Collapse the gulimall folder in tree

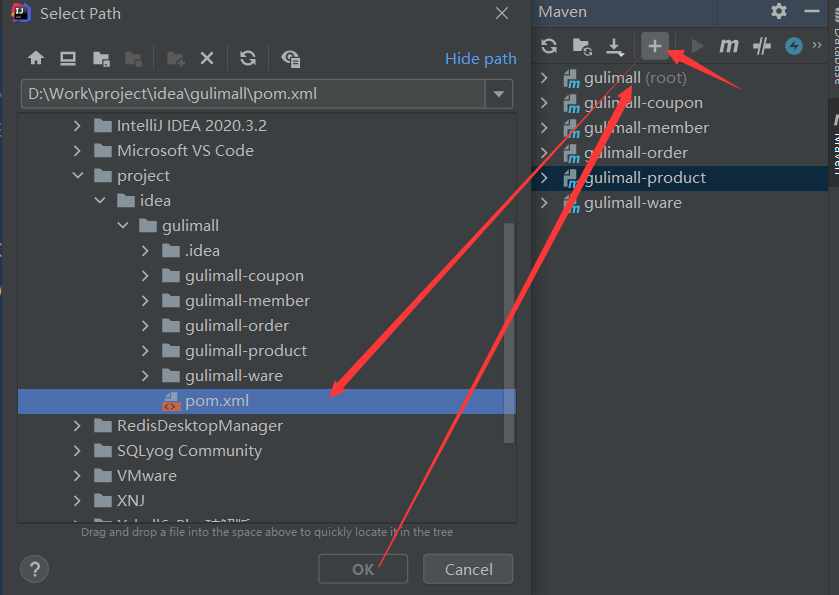coord(123,226)
